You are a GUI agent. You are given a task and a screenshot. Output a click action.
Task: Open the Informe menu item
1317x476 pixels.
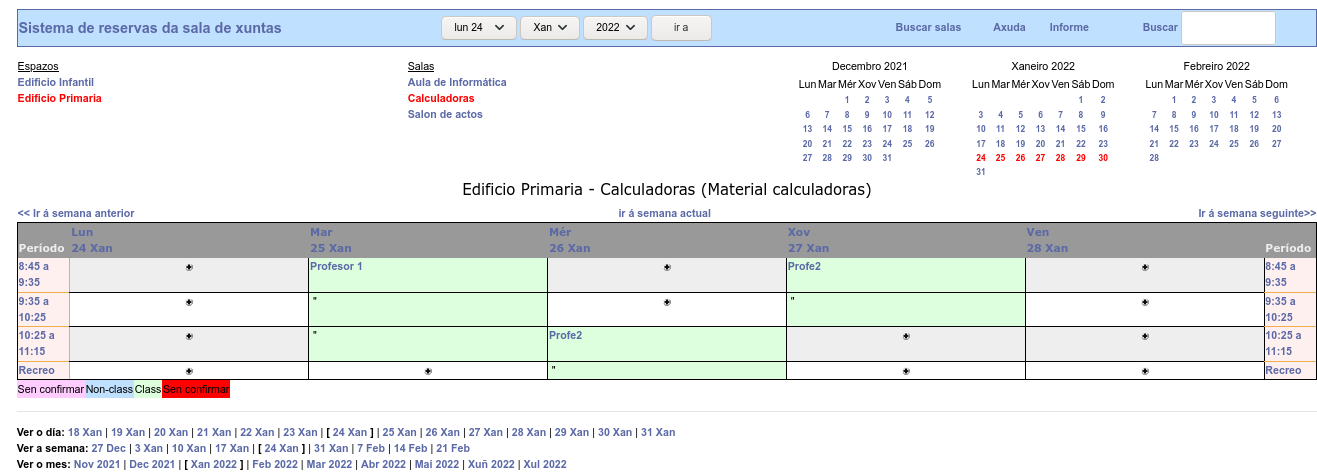(x=1069, y=28)
